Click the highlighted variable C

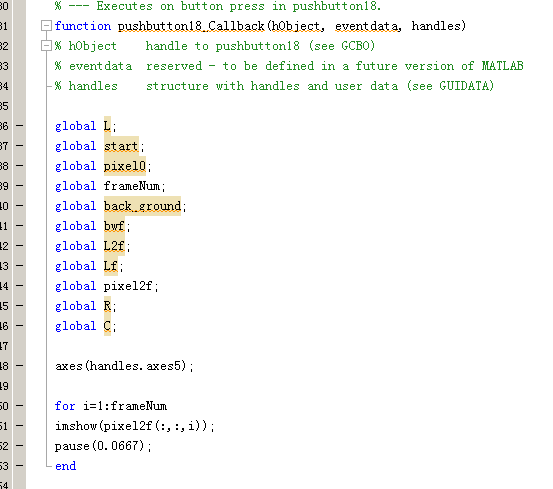click(x=107, y=326)
